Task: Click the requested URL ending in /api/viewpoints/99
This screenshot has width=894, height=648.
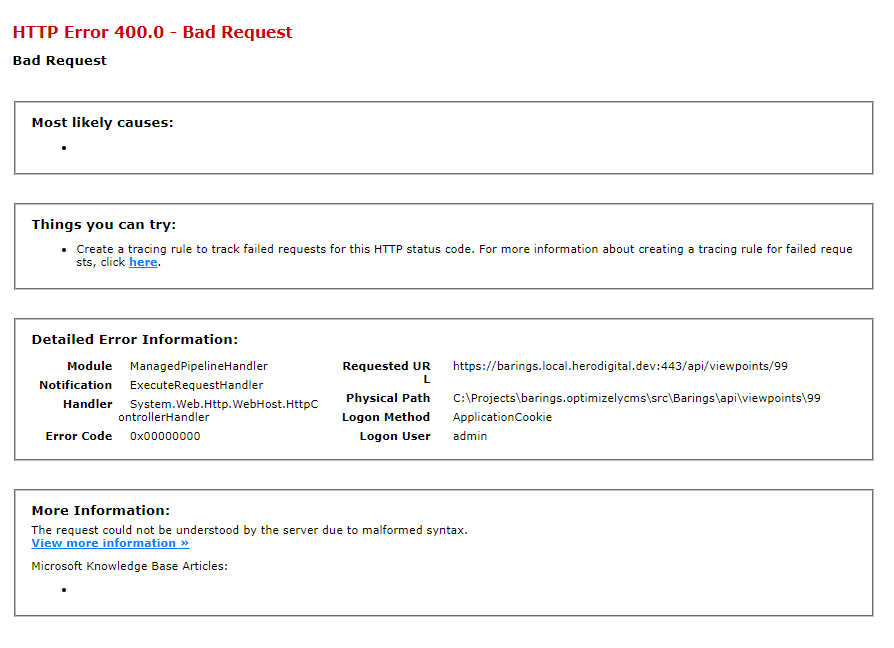Action: [x=620, y=366]
